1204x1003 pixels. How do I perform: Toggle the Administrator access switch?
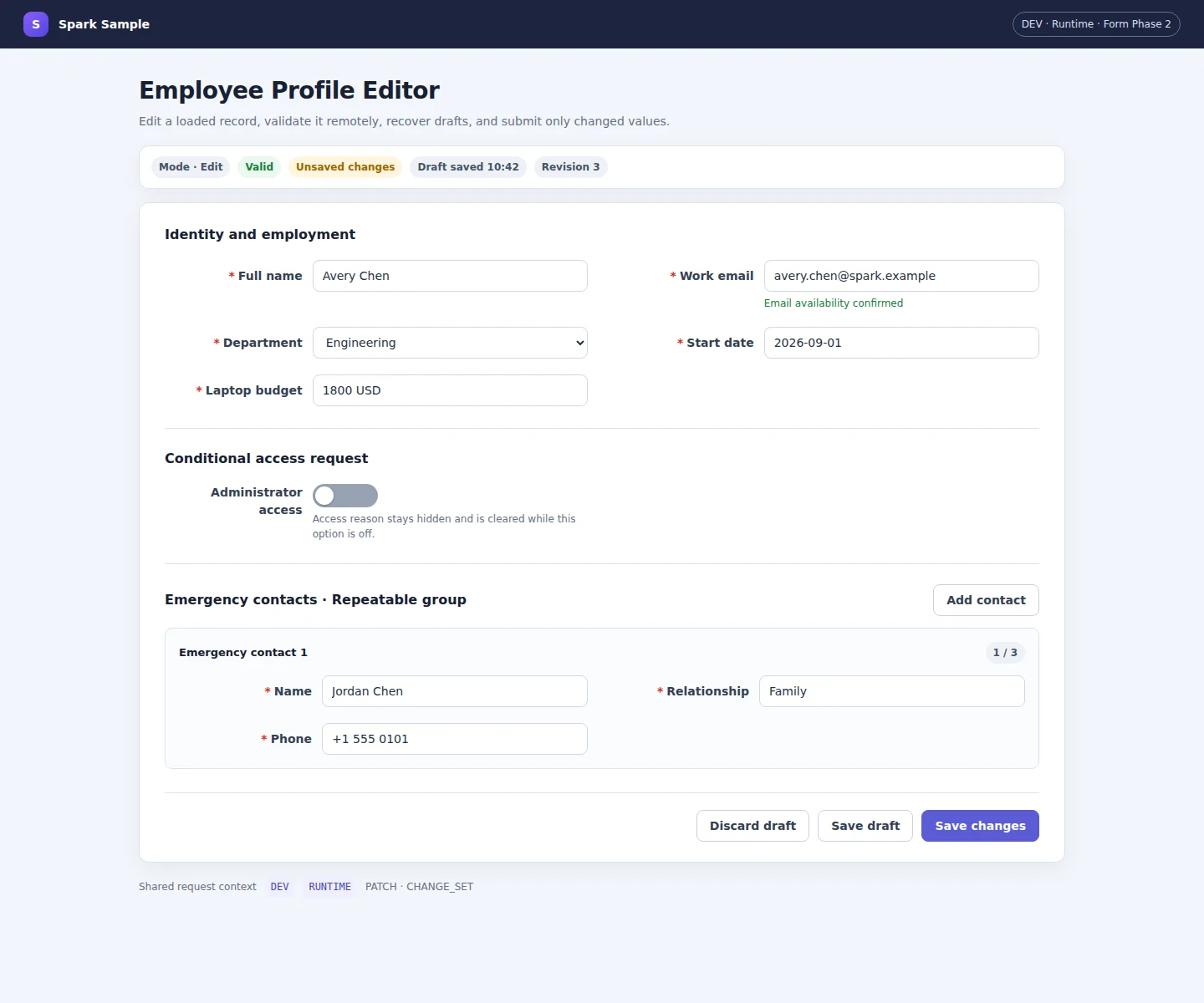point(345,496)
